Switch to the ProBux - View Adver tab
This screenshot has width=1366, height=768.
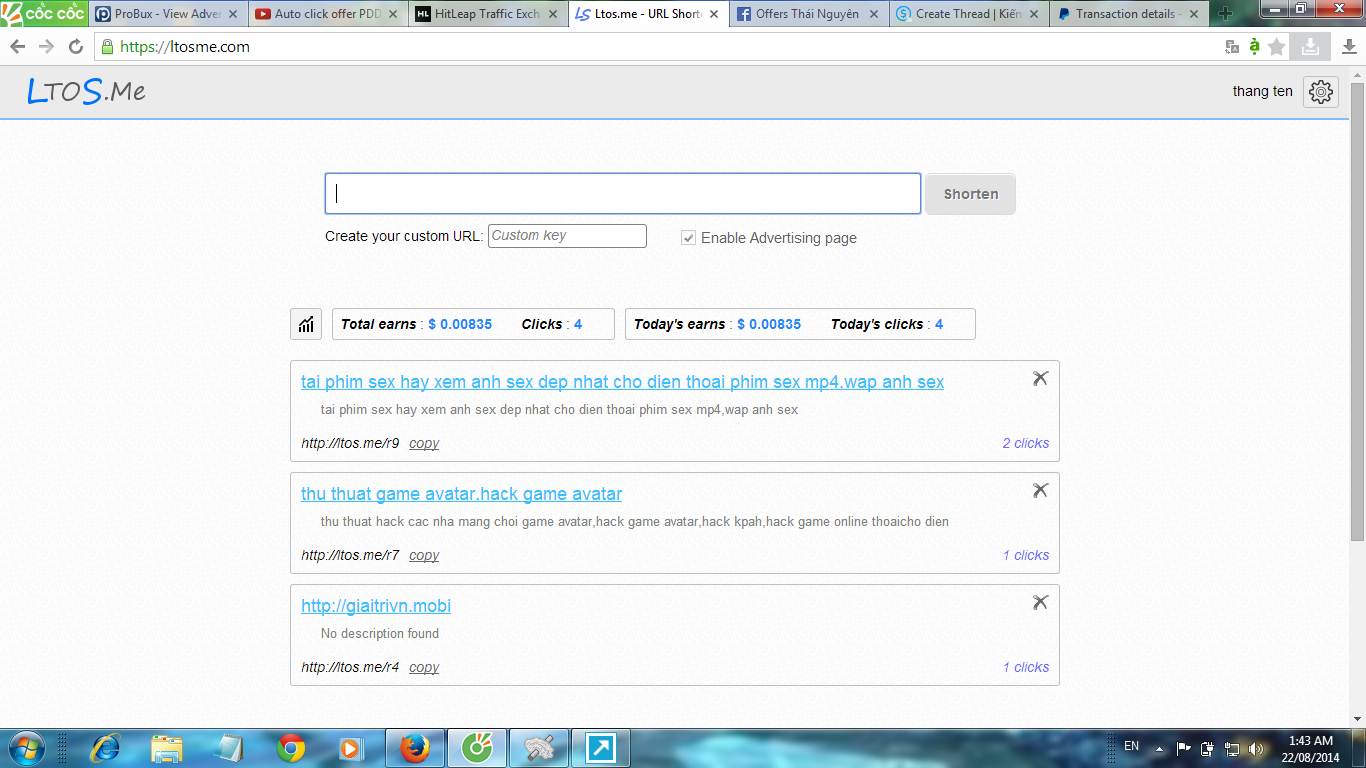click(167, 14)
